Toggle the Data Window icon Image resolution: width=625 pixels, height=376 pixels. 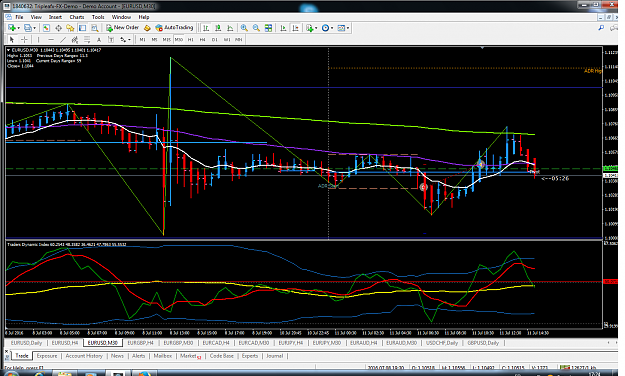point(59,28)
